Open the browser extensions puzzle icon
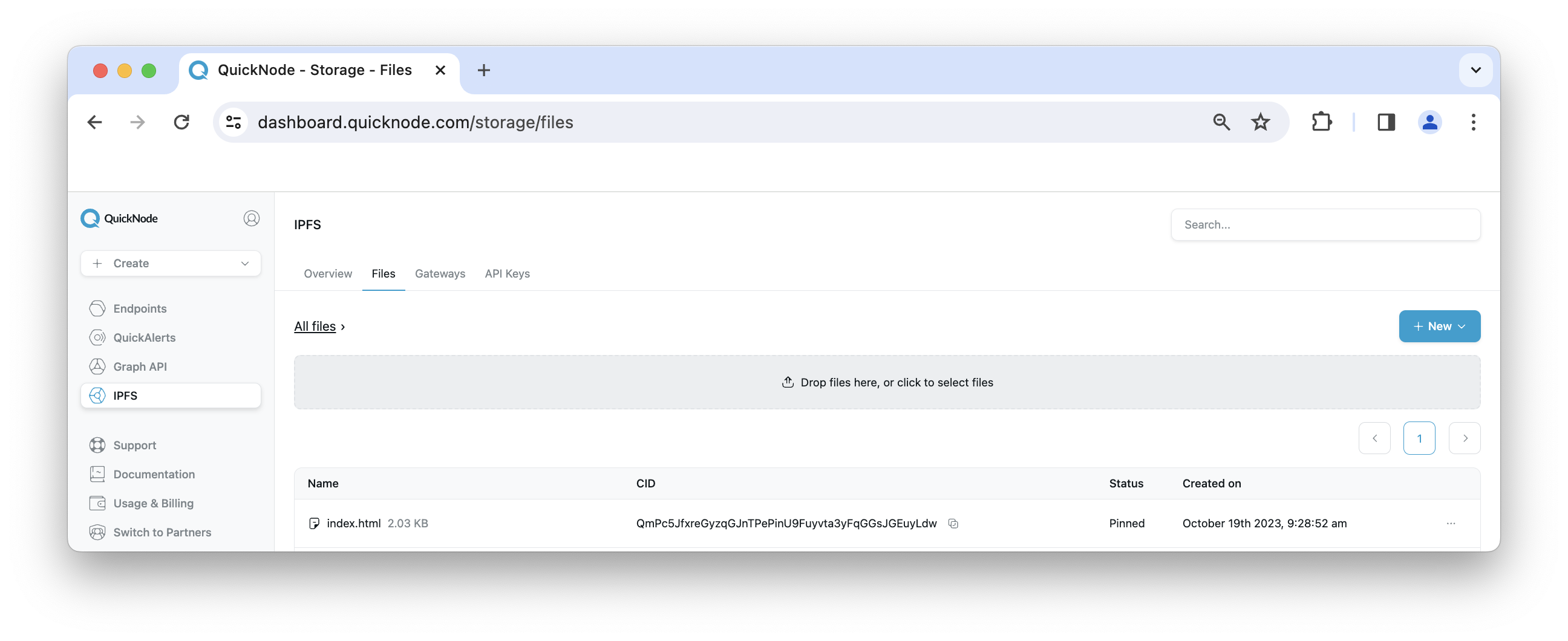This screenshot has height=641, width=1568. 1321,122
